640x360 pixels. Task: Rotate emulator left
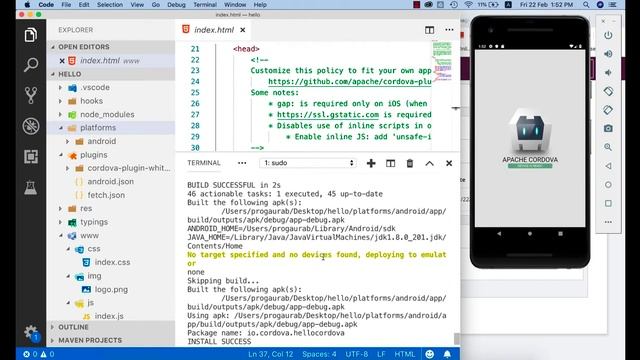[608, 91]
